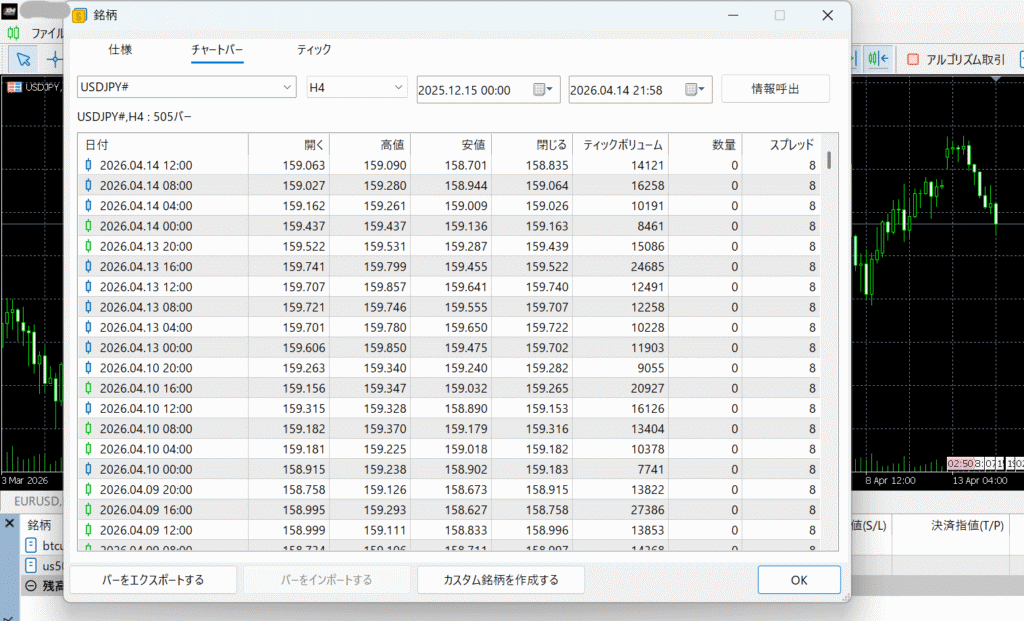Click the chart shift icon in main toolbar

(x=878, y=59)
